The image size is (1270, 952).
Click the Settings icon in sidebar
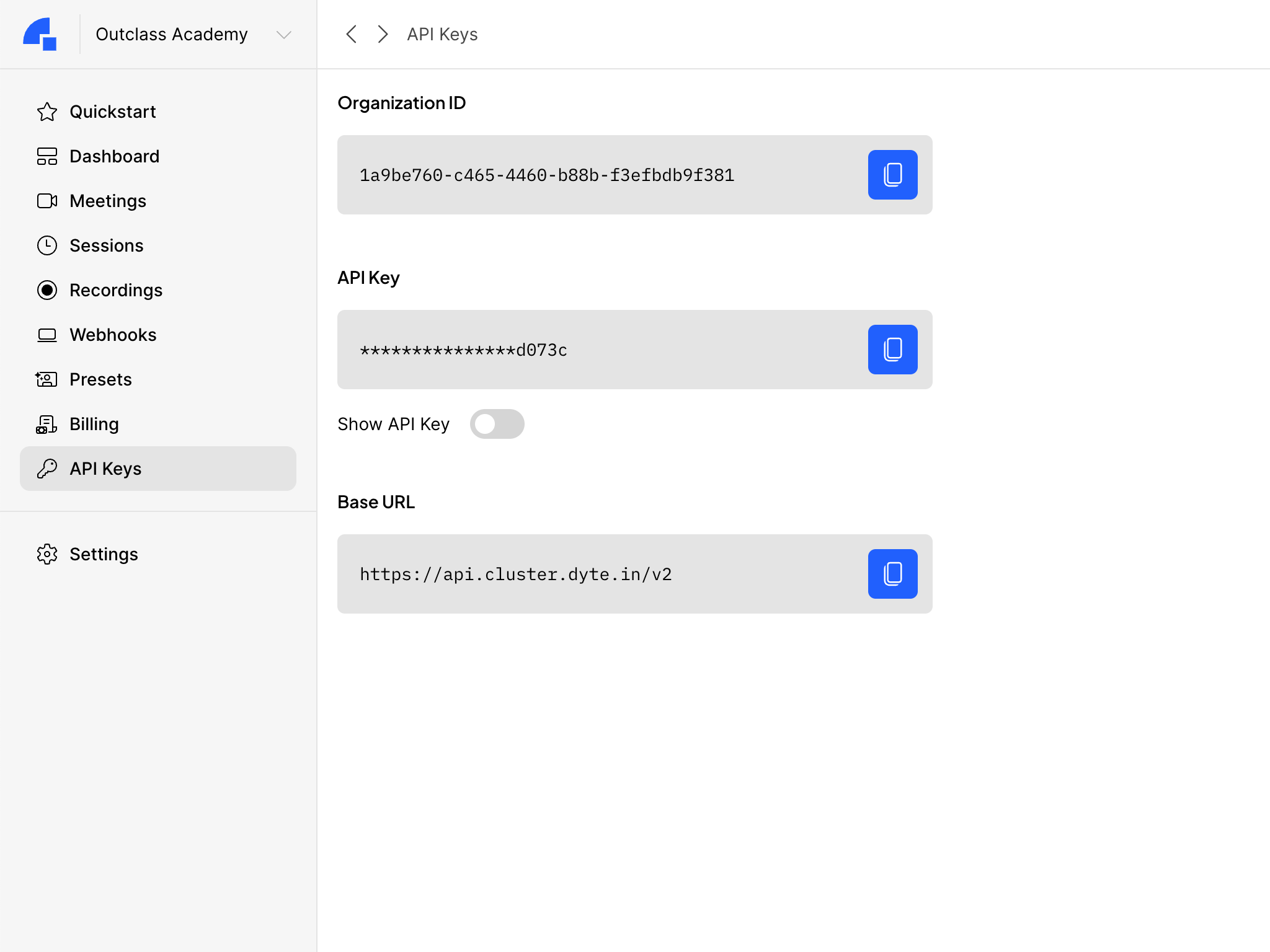click(47, 554)
